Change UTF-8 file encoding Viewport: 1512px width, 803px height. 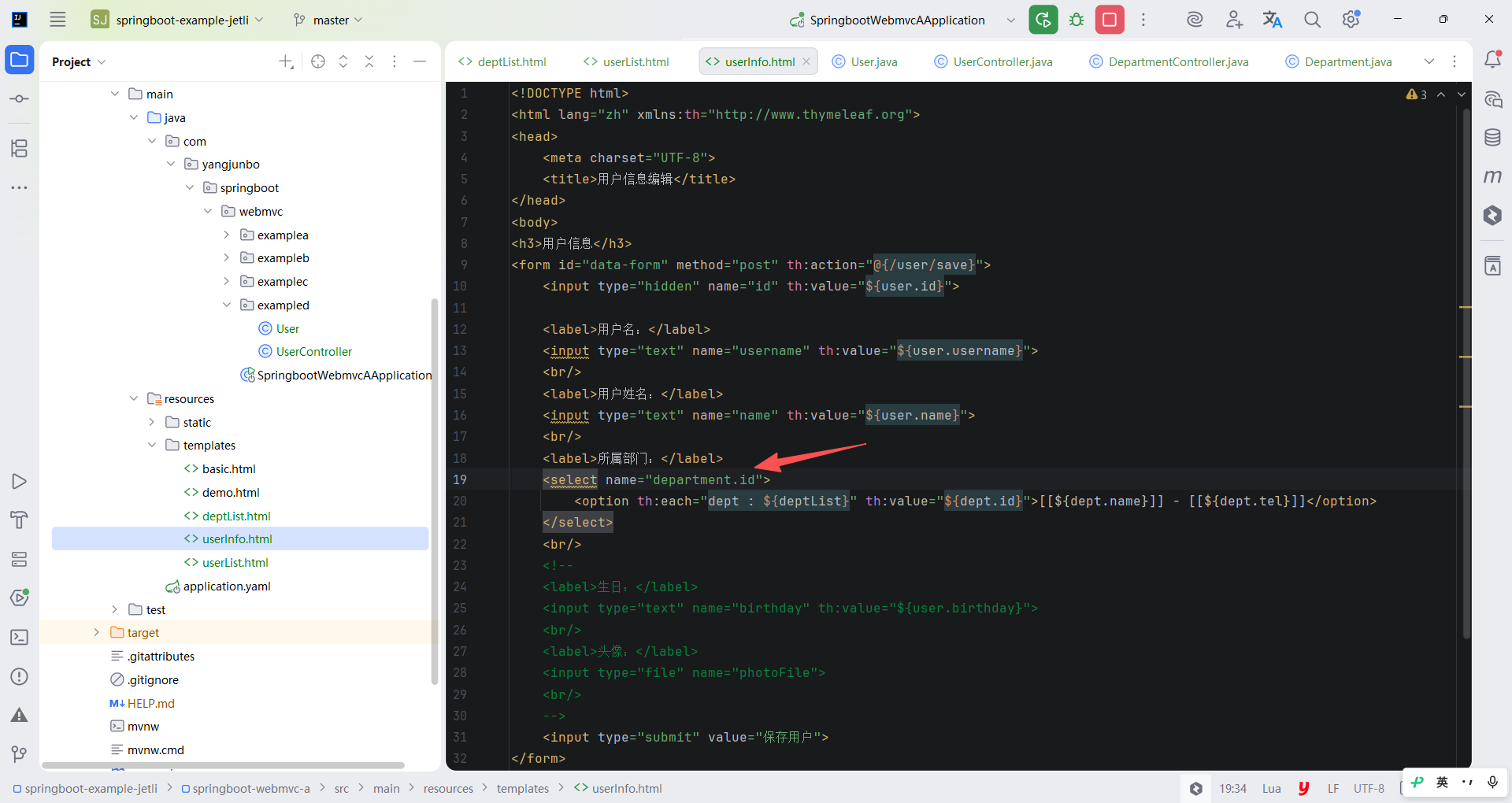click(1369, 788)
